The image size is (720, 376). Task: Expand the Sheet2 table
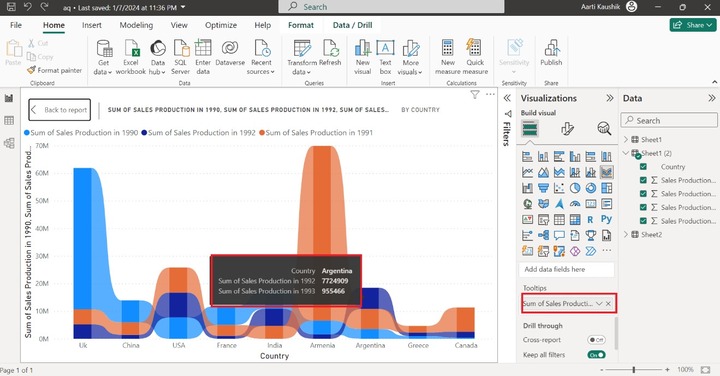626,234
